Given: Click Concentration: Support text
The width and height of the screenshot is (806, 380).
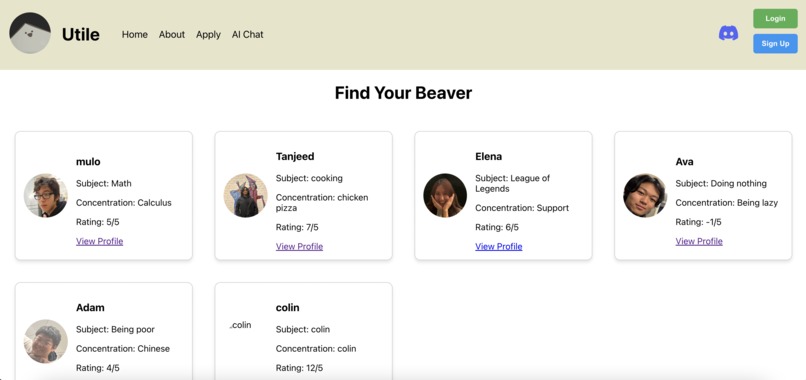Looking at the screenshot, I should click(x=522, y=208).
